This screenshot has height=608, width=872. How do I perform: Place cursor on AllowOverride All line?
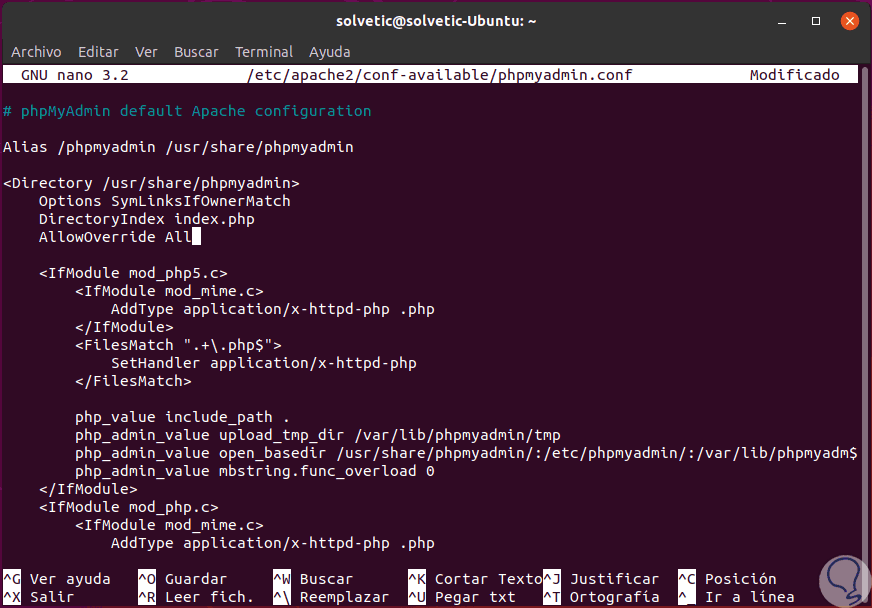pos(114,237)
